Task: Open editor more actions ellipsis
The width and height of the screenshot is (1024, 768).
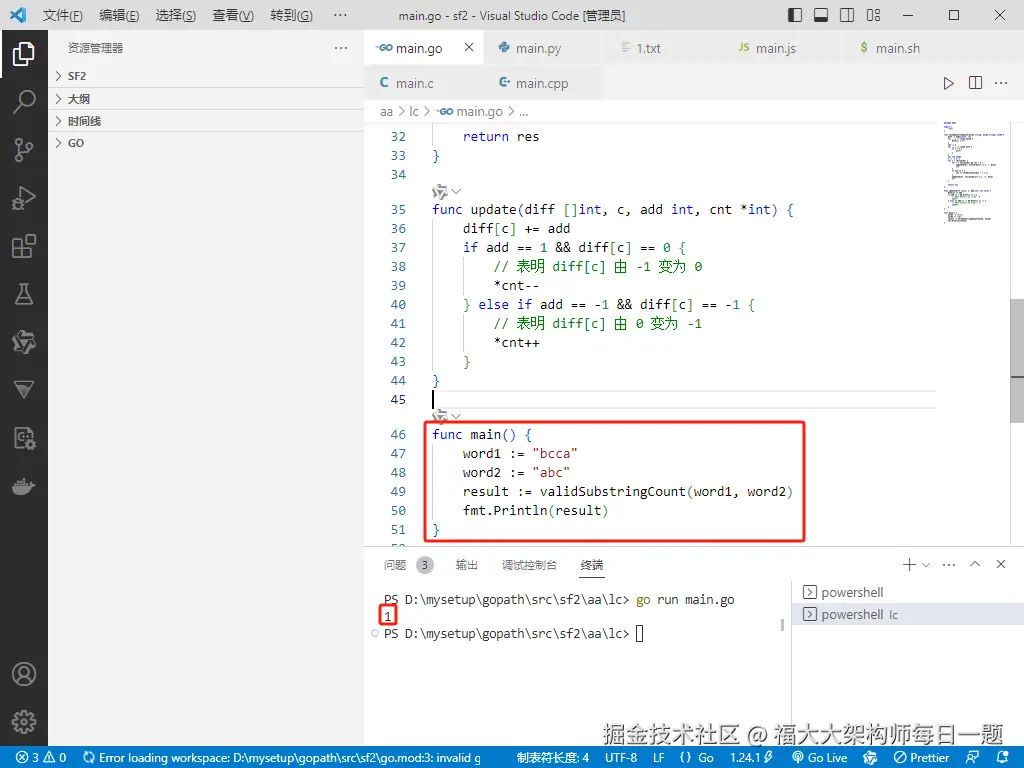Action: pos(1001,83)
